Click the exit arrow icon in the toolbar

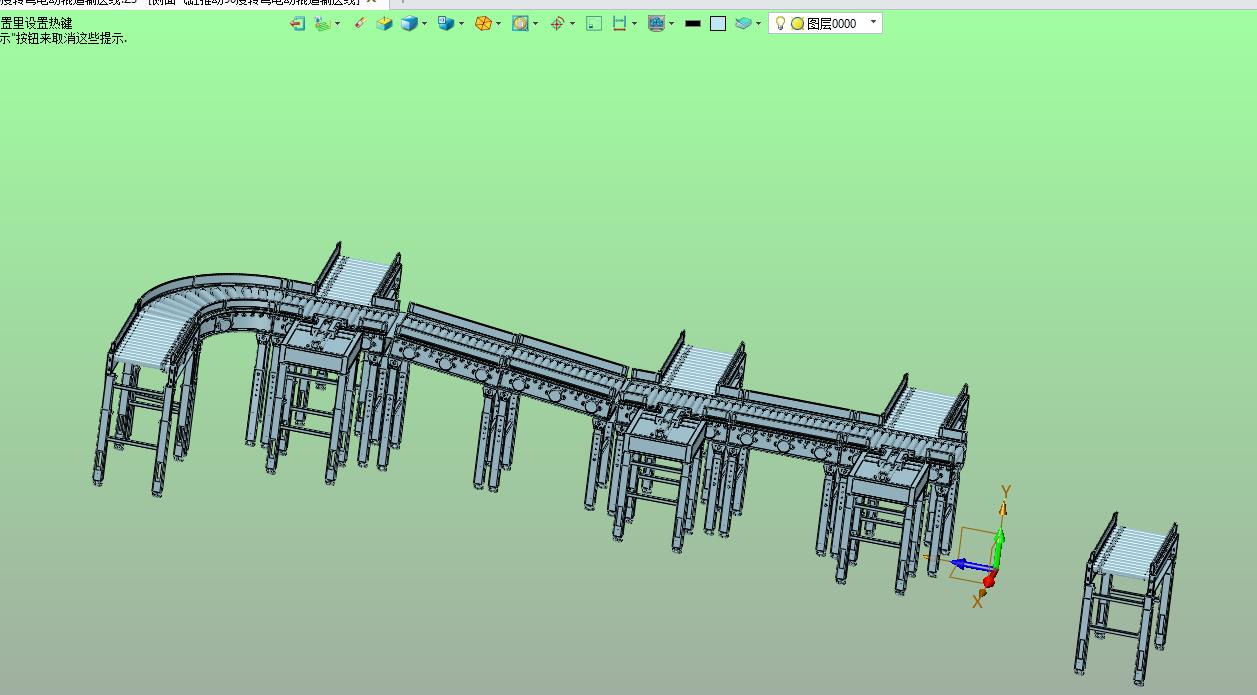[297, 23]
